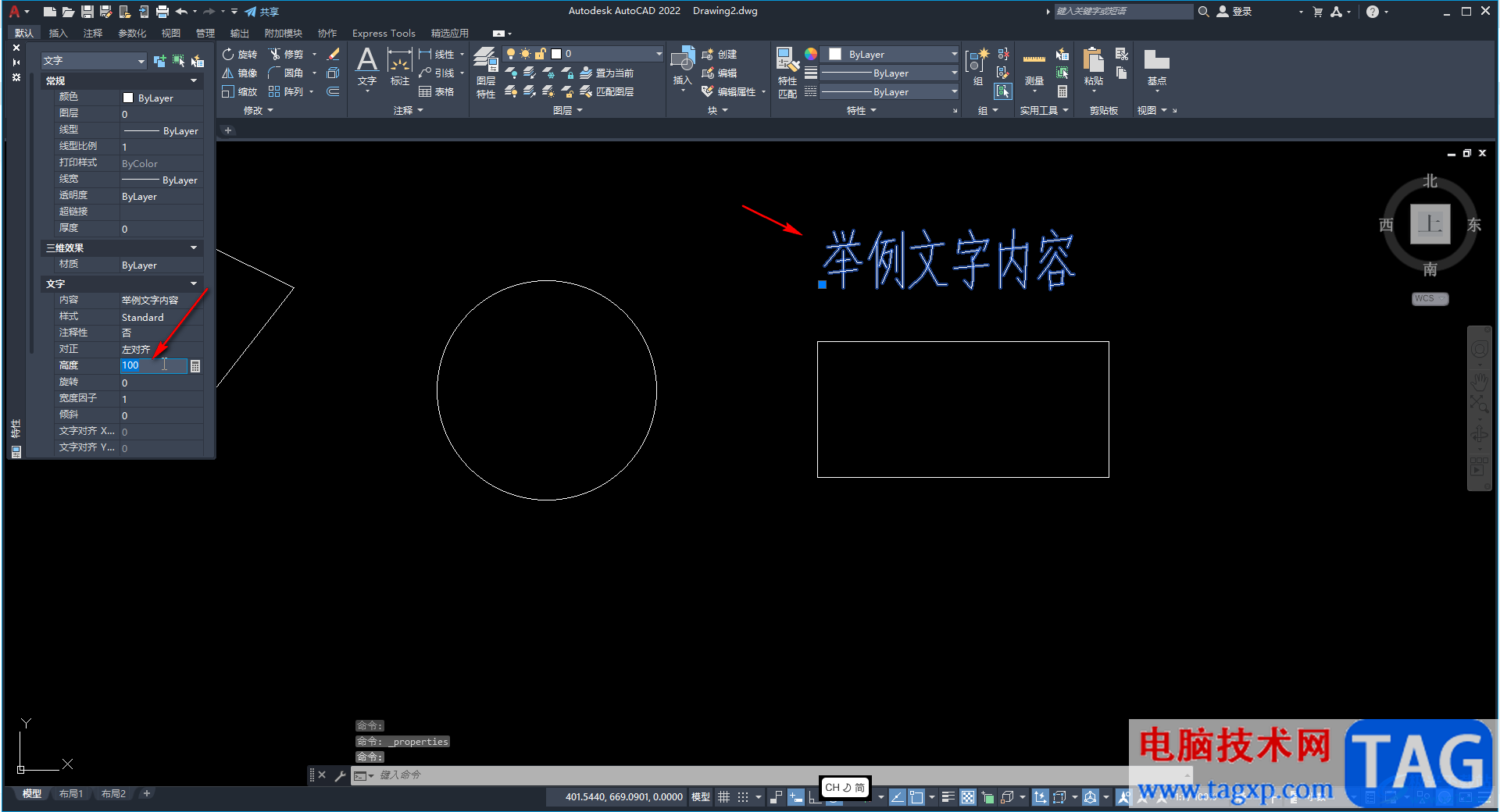Image resolution: width=1500 pixels, height=812 pixels.
Task: Click the 模型 button in status bar
Action: [701, 797]
